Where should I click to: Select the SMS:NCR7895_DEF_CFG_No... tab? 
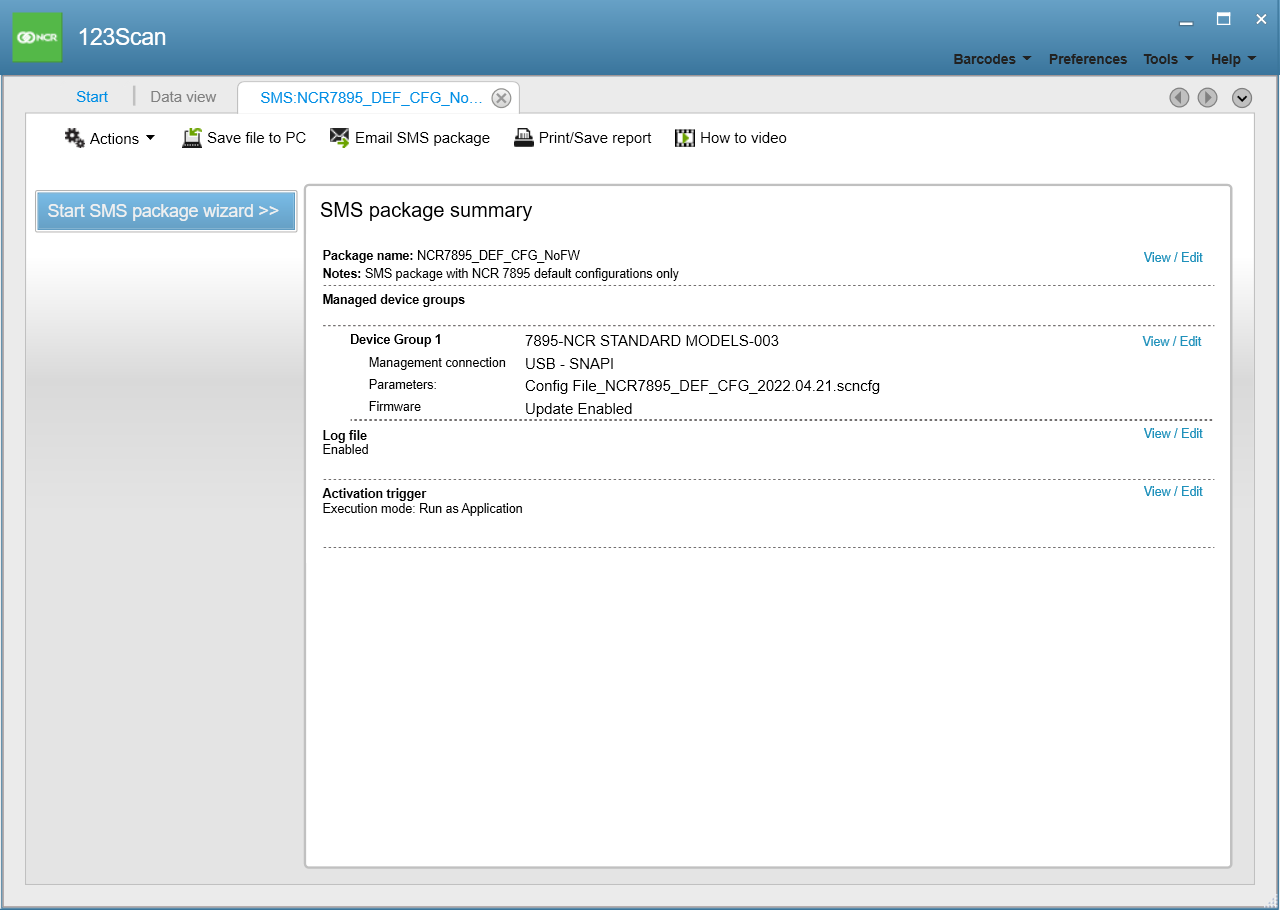point(371,98)
